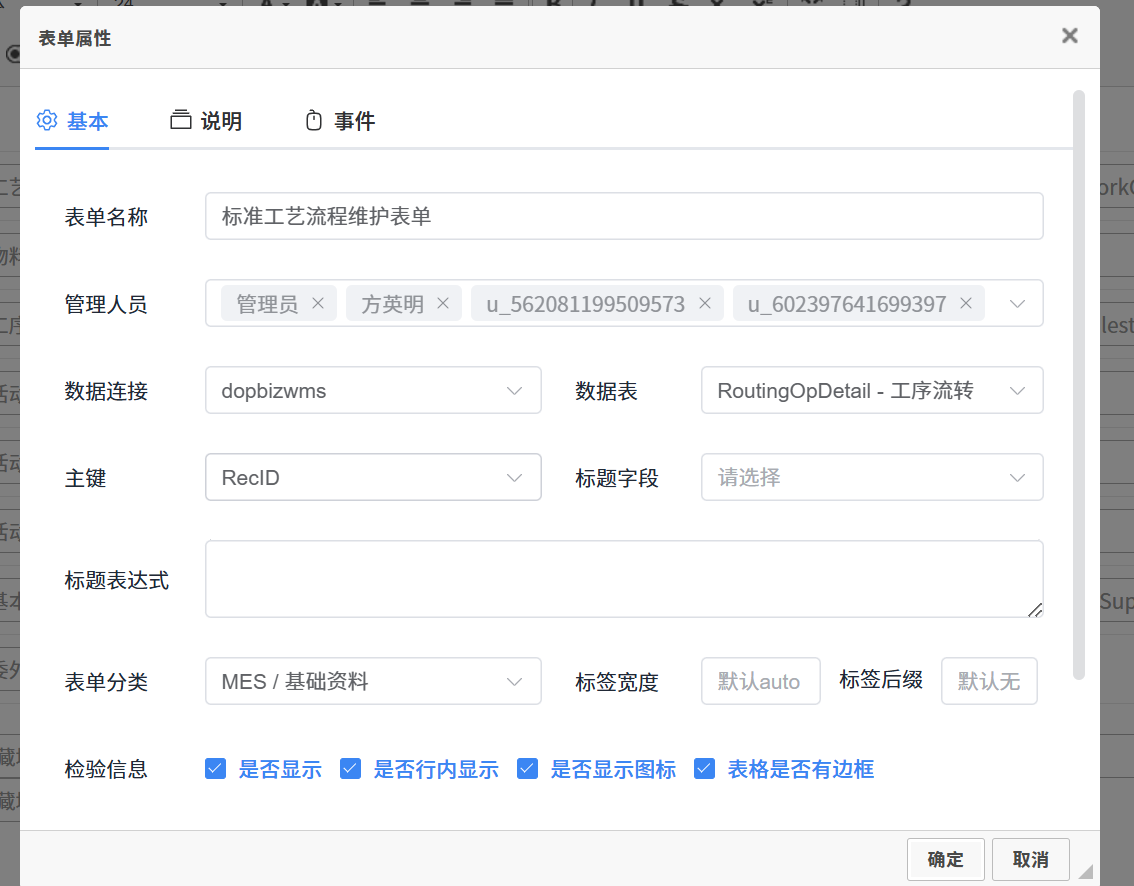
Task: Expand the 管理人员 selector chevron
Action: coord(1017,304)
